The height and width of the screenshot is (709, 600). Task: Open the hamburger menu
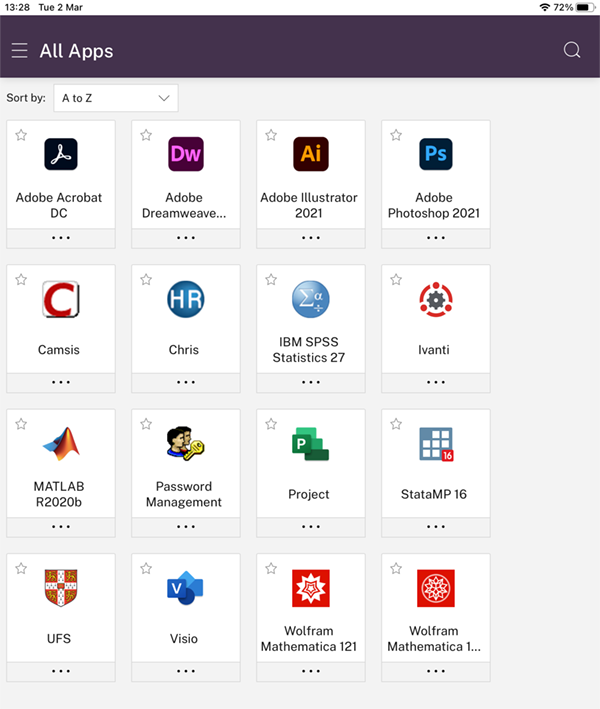19,50
